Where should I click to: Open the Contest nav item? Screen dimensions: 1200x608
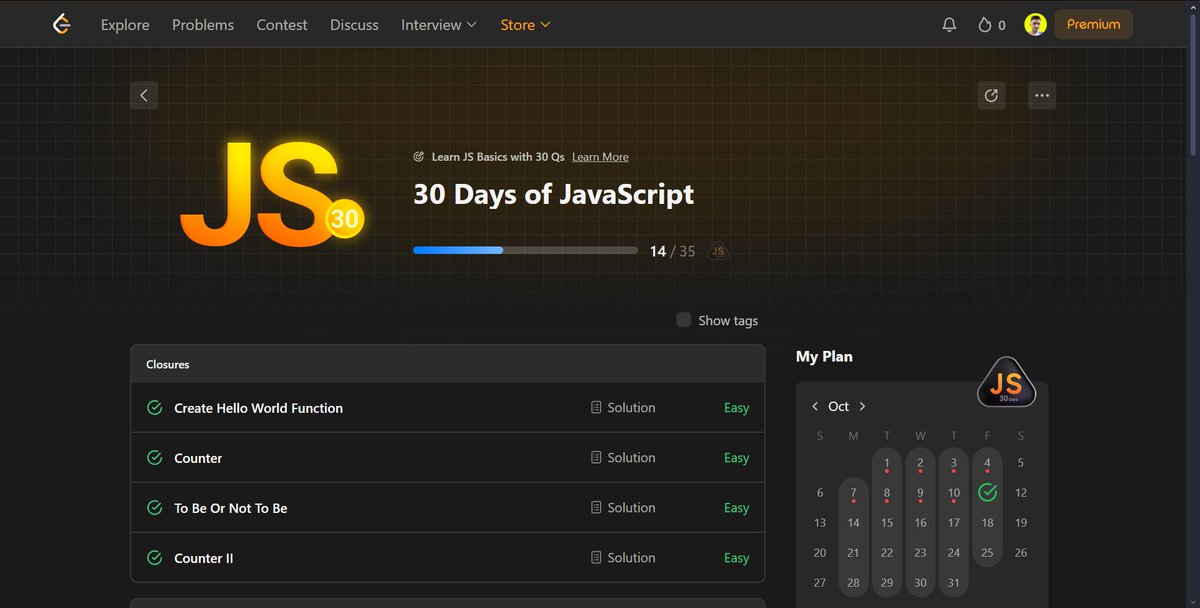click(x=282, y=25)
